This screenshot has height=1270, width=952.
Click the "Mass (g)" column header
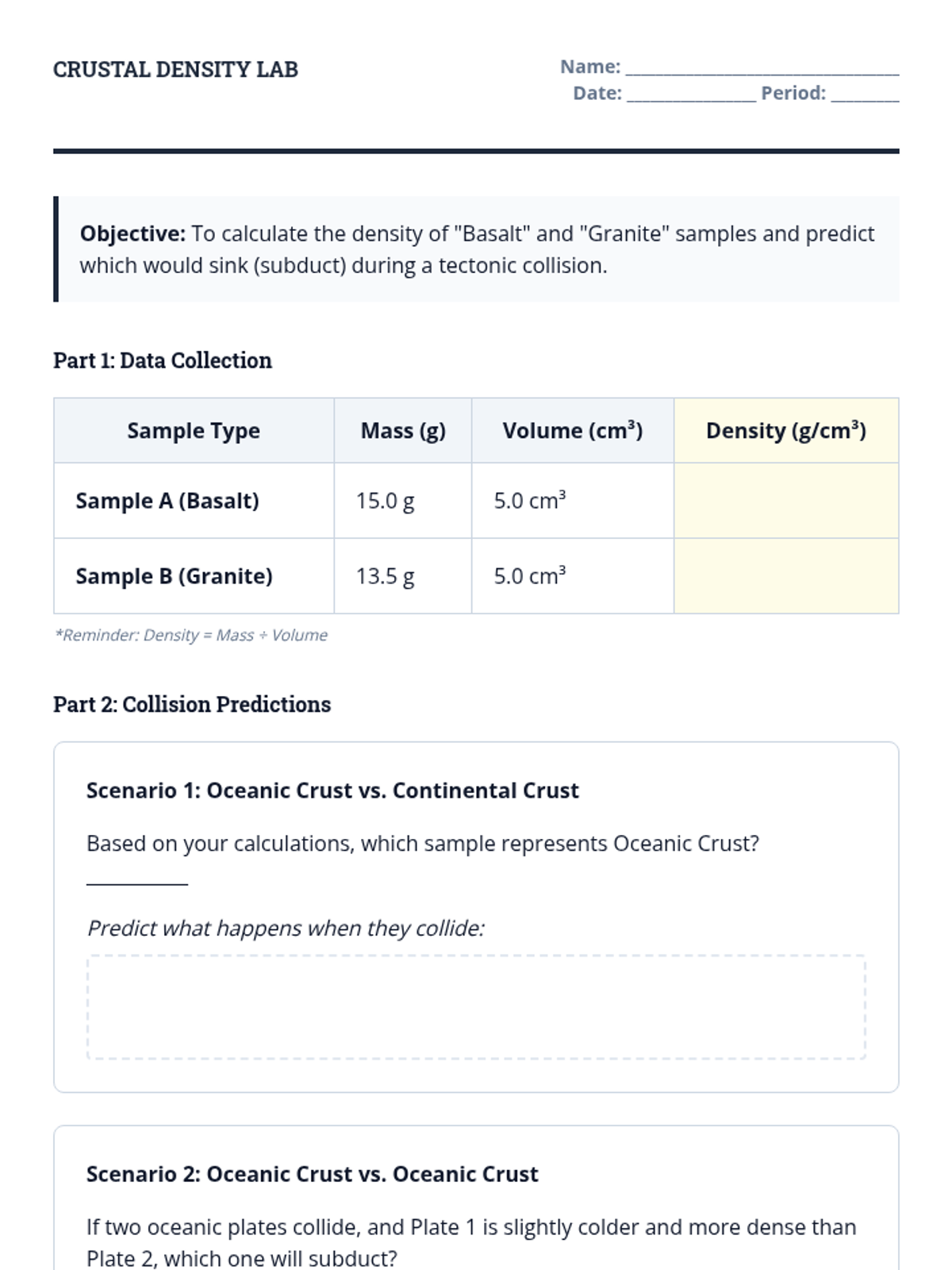(403, 431)
